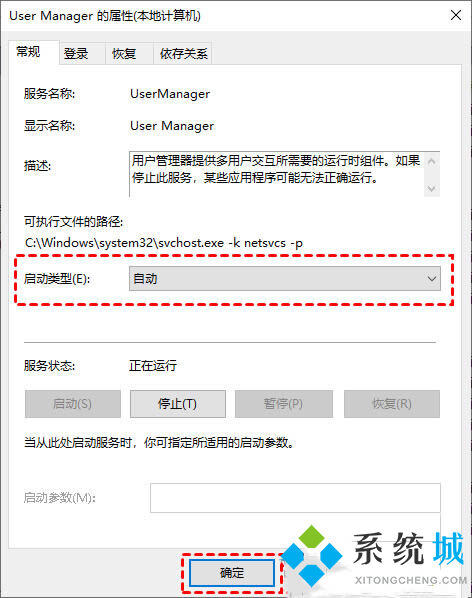
Task: Click the 恢复(R) service button
Action: (392, 403)
